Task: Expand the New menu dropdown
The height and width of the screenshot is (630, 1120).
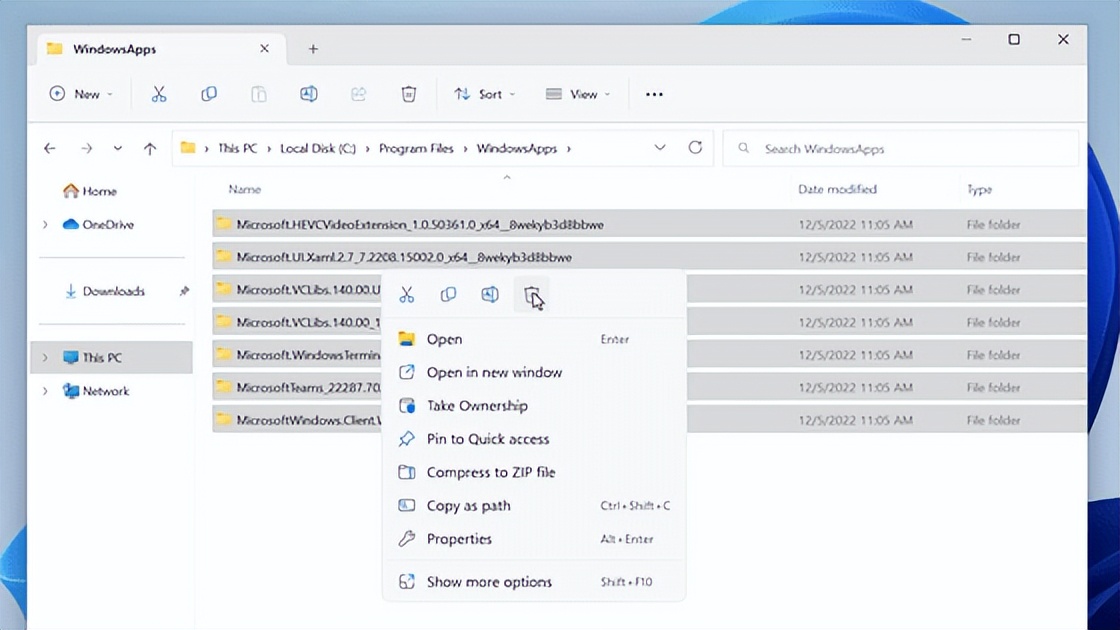Action: pyautogui.click(x=80, y=93)
